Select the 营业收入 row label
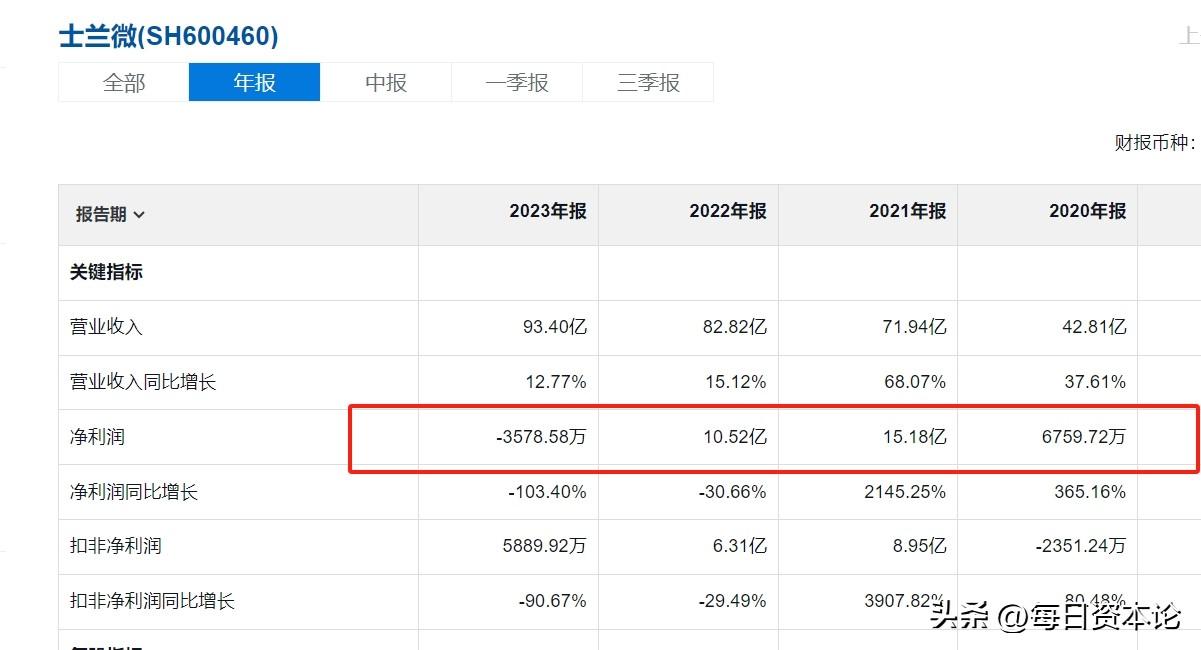Screen dimensions: 1201x650 pyautogui.click(x=106, y=327)
